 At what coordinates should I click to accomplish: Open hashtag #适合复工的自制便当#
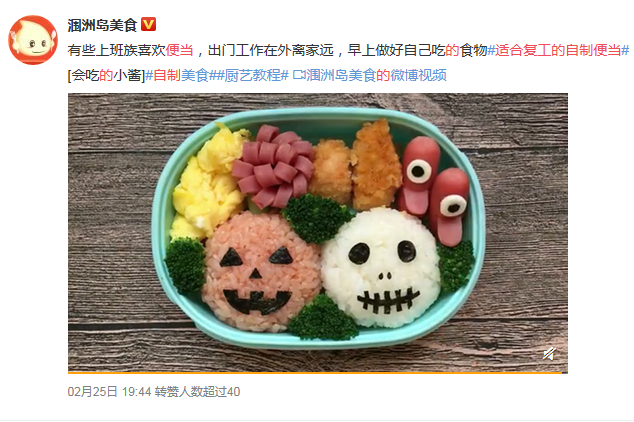[558, 50]
